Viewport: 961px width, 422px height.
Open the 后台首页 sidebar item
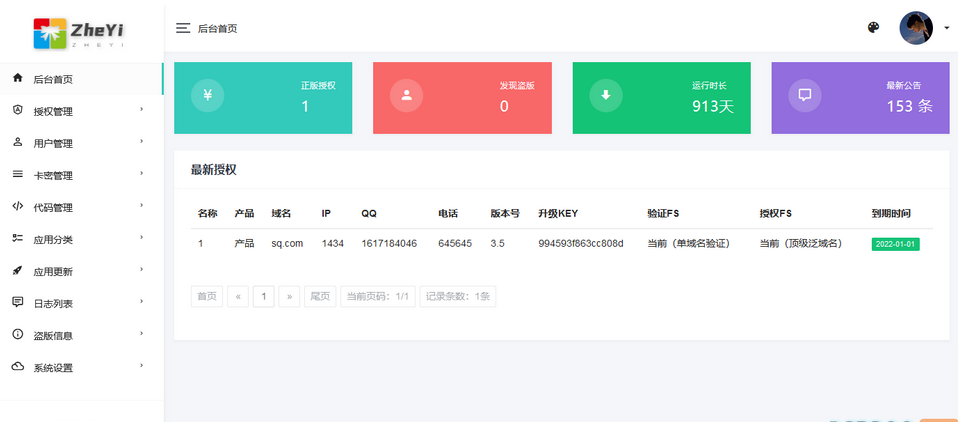(82, 79)
